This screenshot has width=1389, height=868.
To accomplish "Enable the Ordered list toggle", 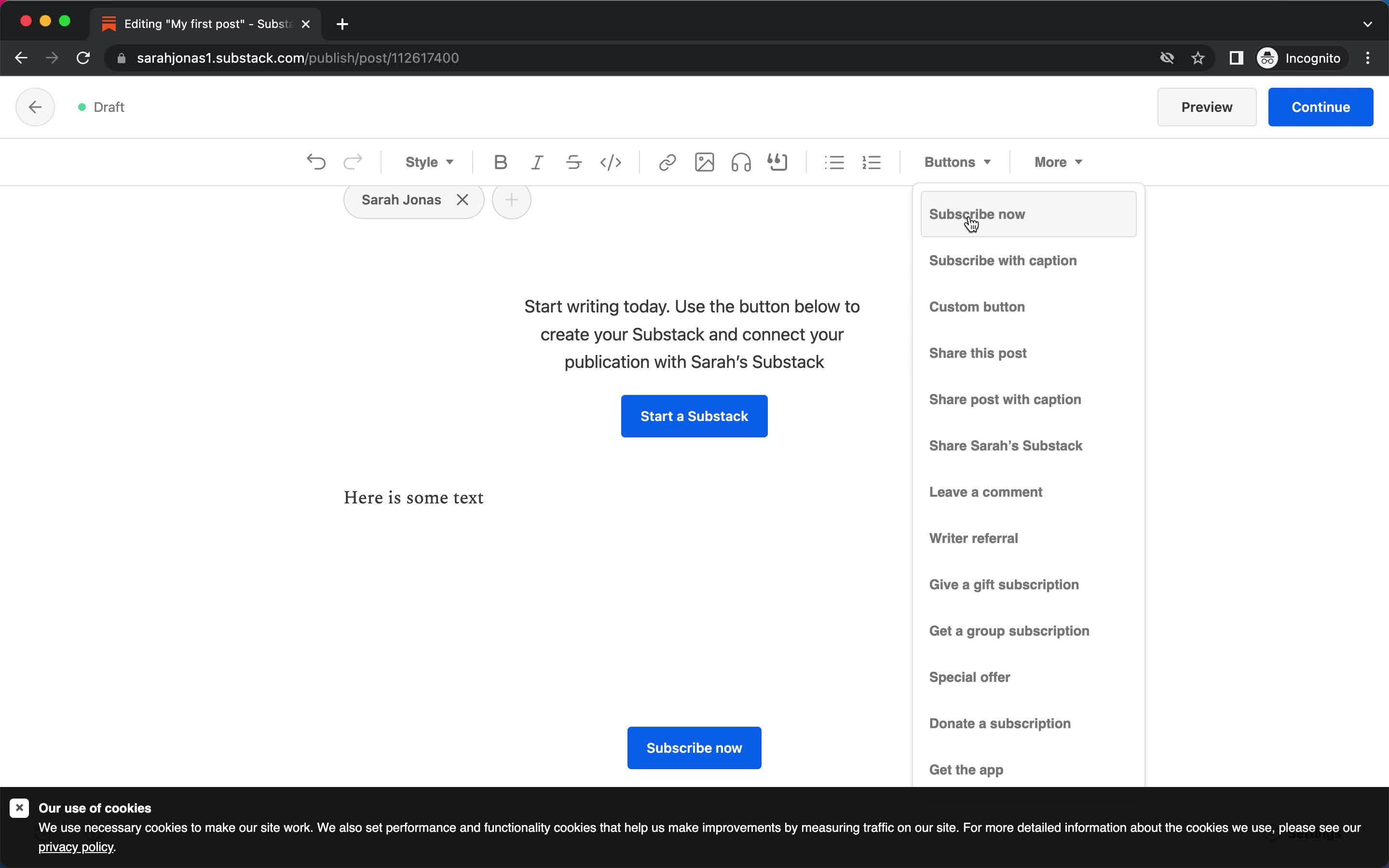I will (870, 162).
